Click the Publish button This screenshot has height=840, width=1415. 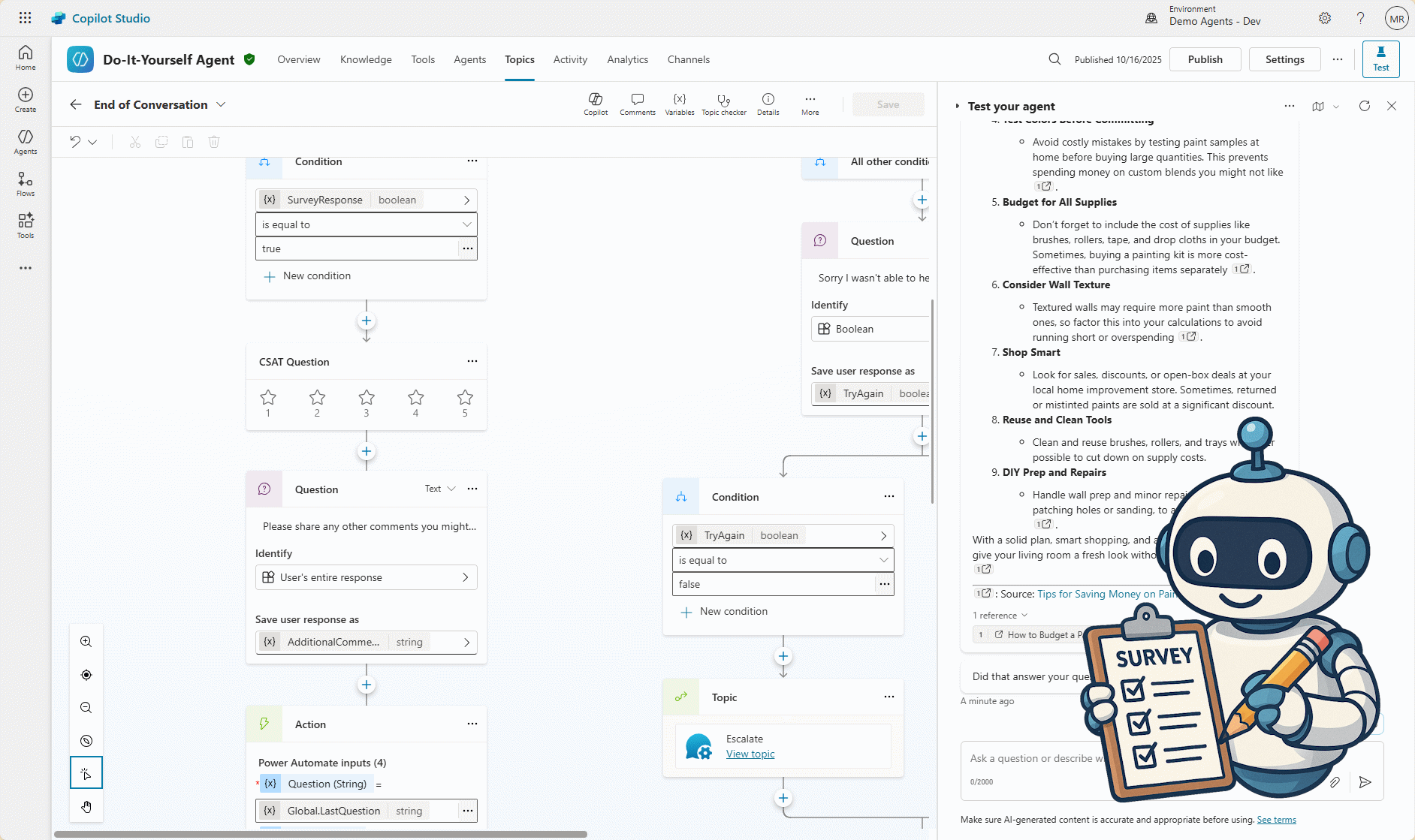pos(1205,59)
